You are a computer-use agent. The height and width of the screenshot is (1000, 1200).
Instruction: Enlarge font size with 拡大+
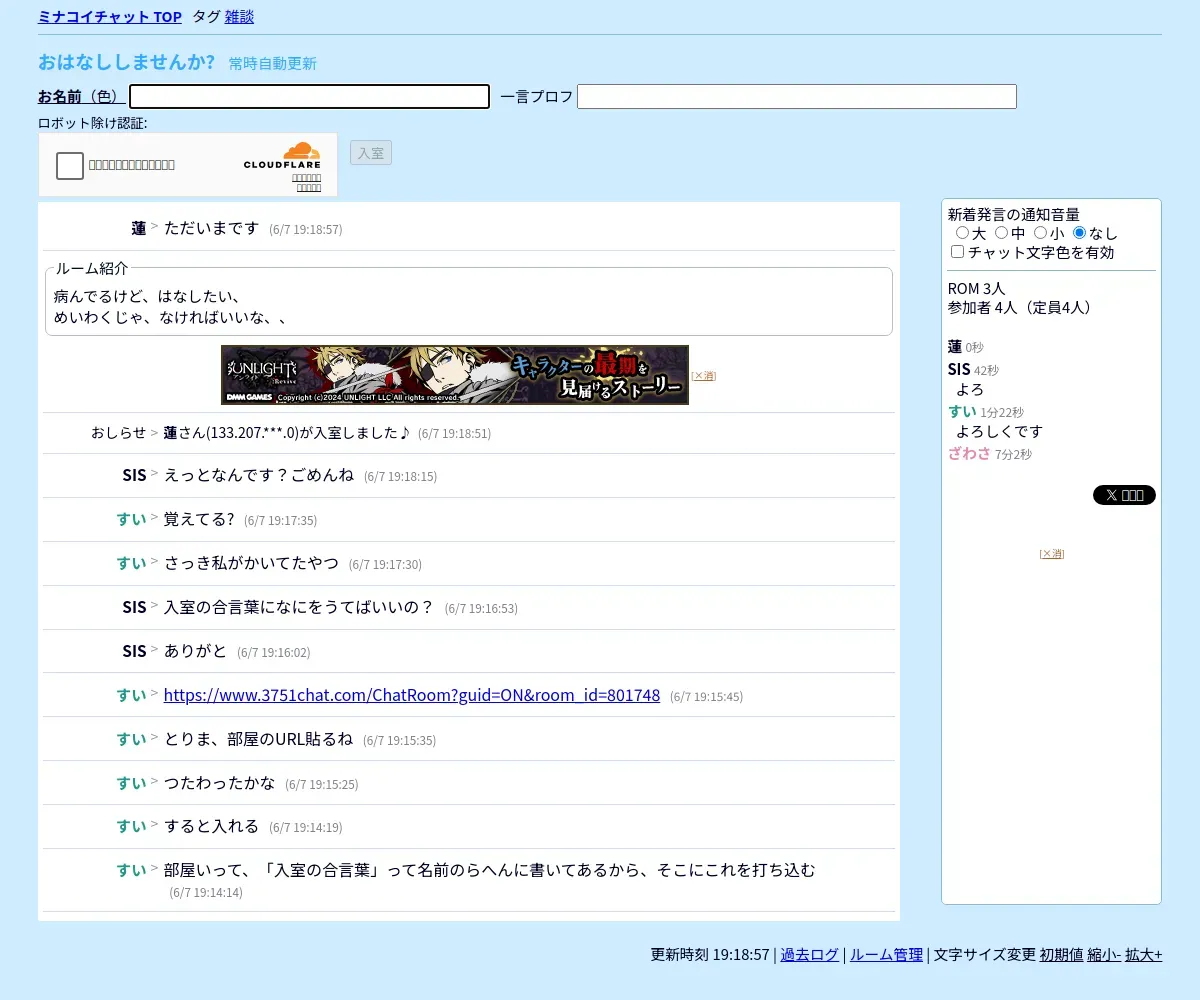click(x=1144, y=955)
